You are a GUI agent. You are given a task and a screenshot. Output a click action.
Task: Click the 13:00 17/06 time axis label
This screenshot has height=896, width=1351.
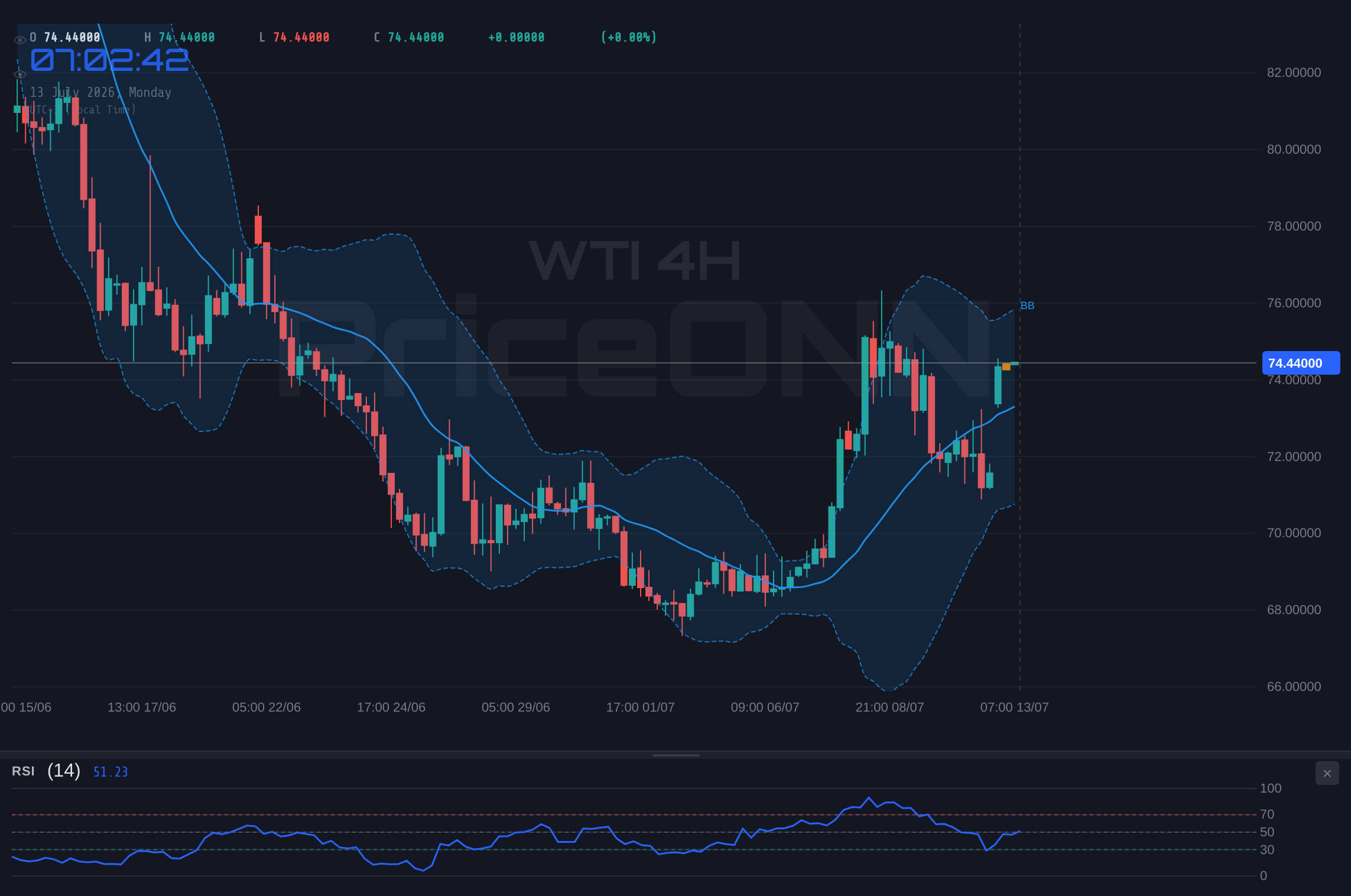pyautogui.click(x=142, y=707)
